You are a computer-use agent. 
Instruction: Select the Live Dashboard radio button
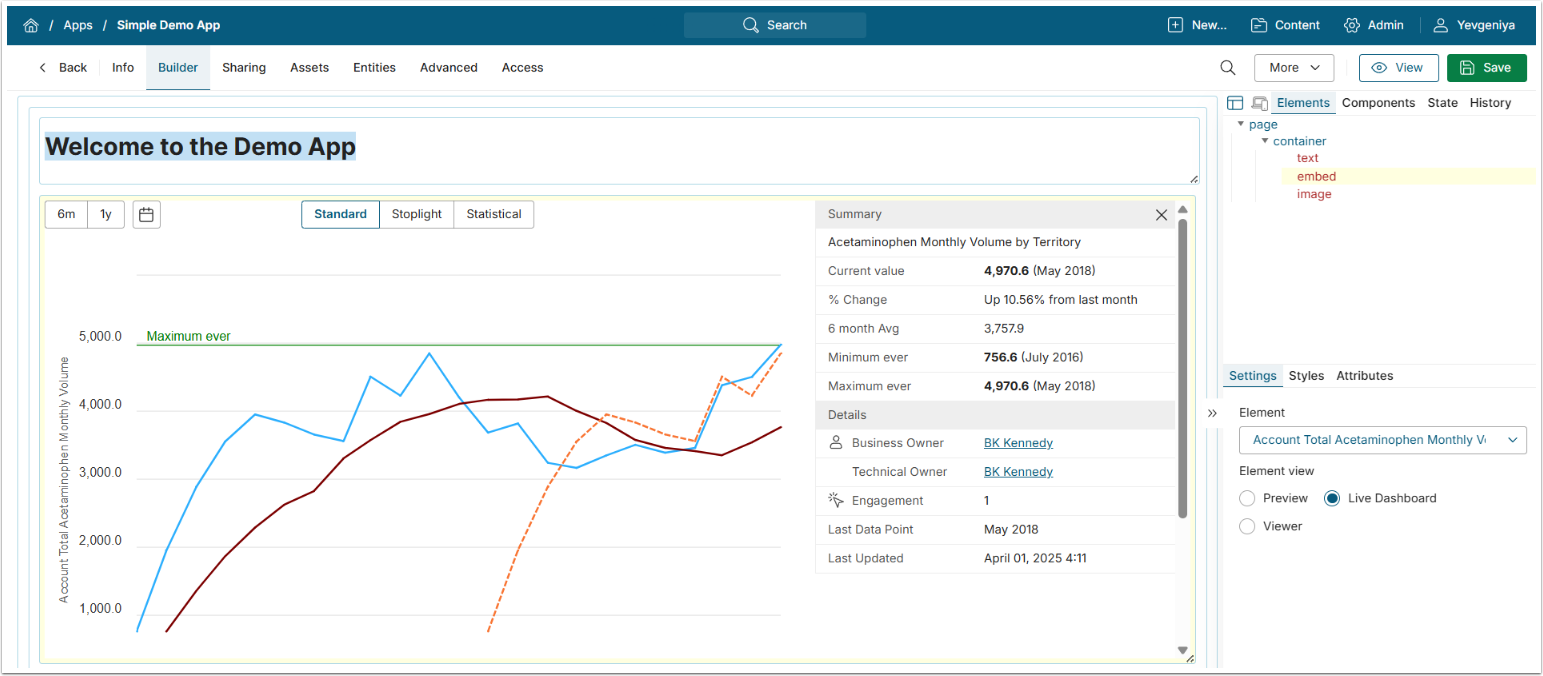(x=1332, y=498)
